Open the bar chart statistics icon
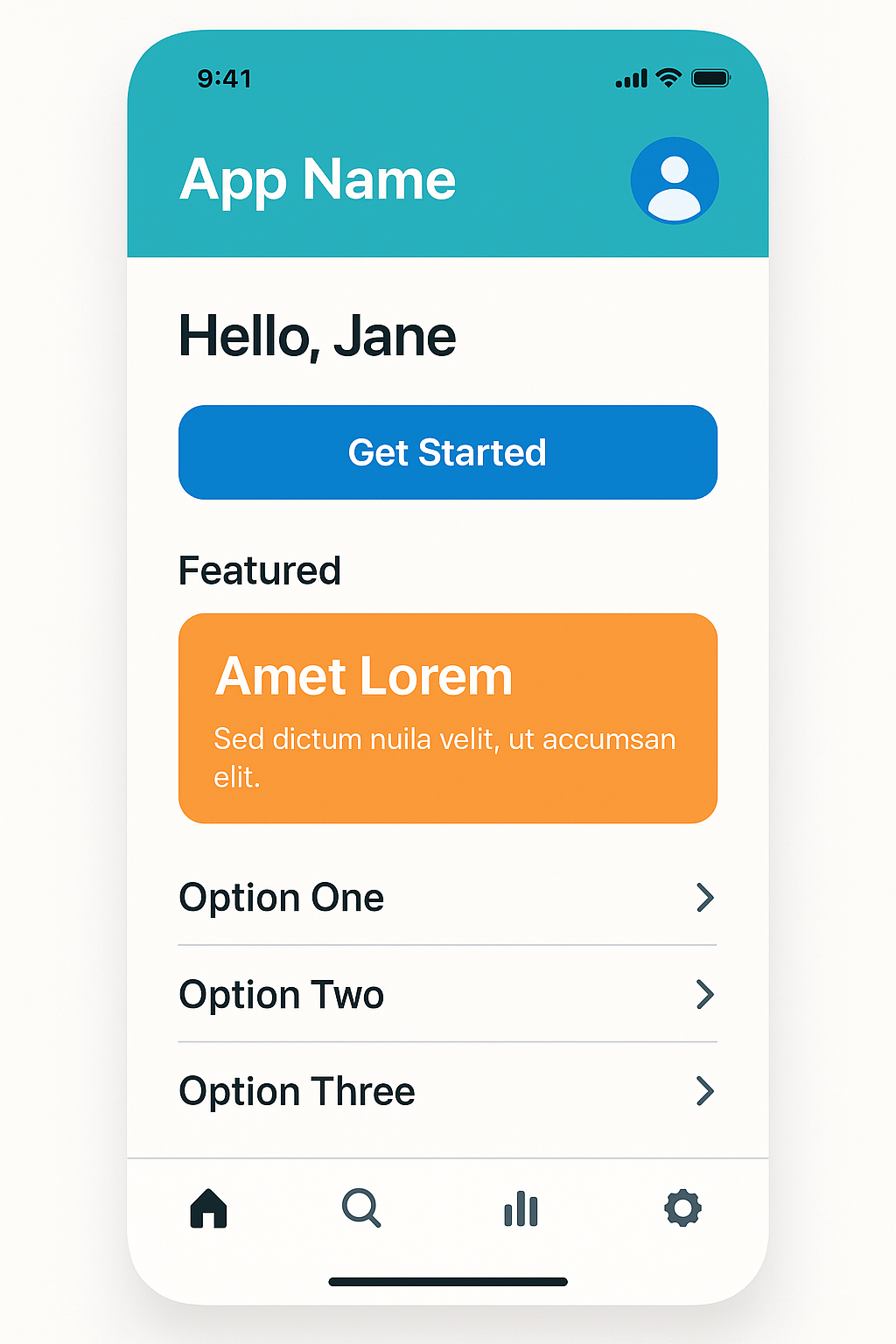 coord(521,1209)
